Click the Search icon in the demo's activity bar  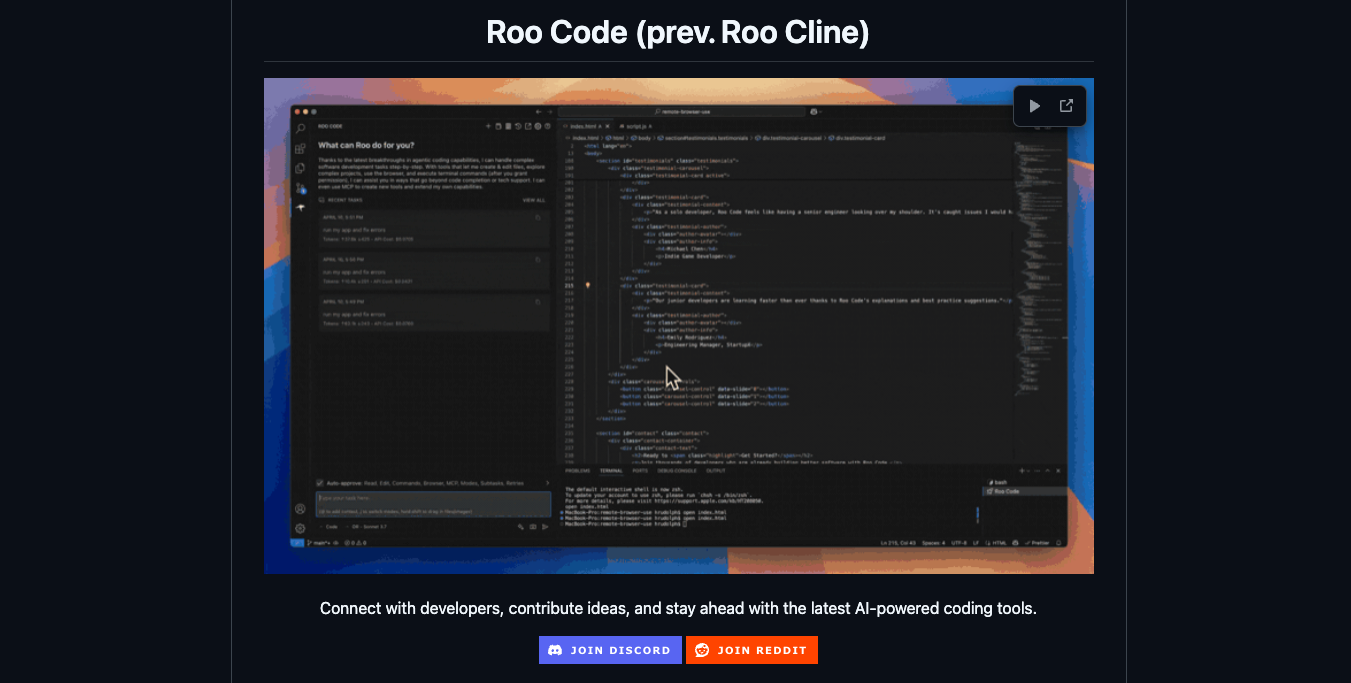point(300,128)
